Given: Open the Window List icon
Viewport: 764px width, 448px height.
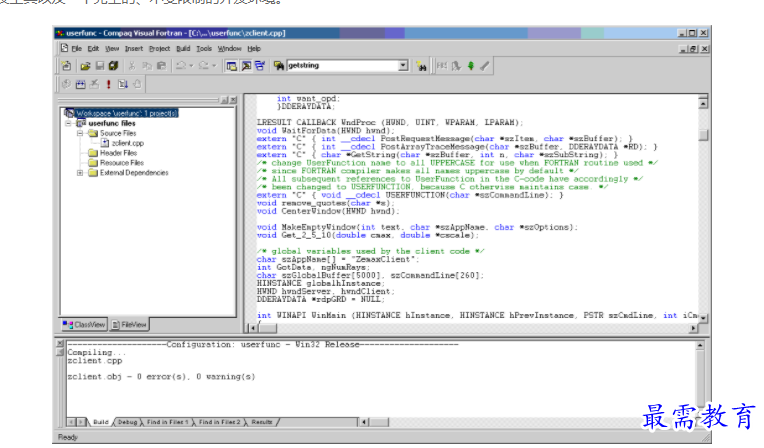Looking at the screenshot, I should 260,66.
